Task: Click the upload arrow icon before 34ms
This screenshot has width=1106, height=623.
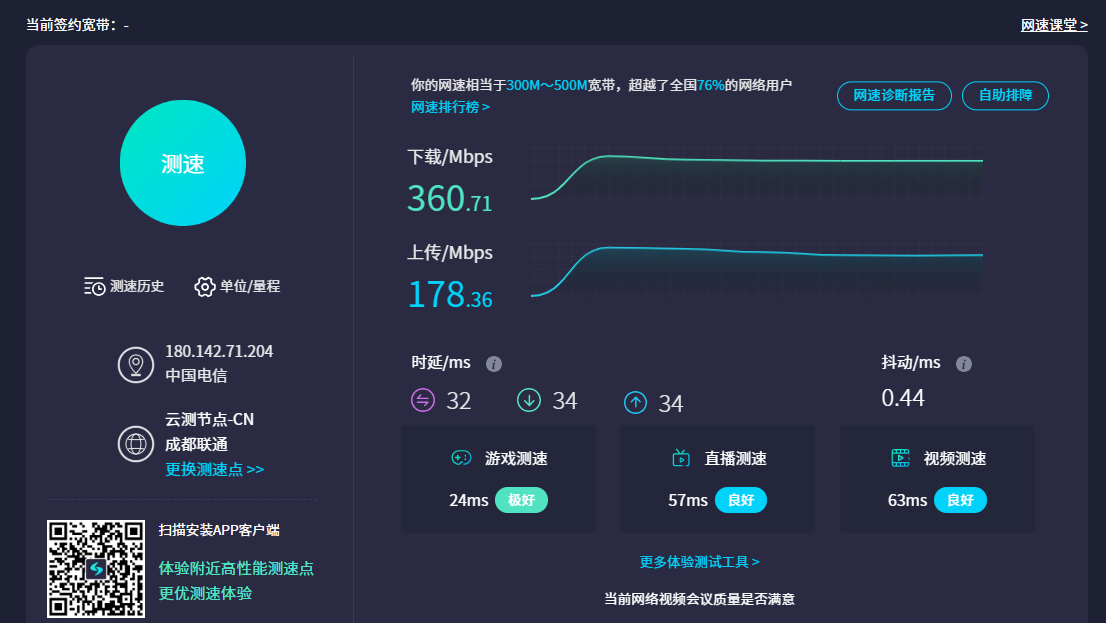Action: tap(637, 400)
